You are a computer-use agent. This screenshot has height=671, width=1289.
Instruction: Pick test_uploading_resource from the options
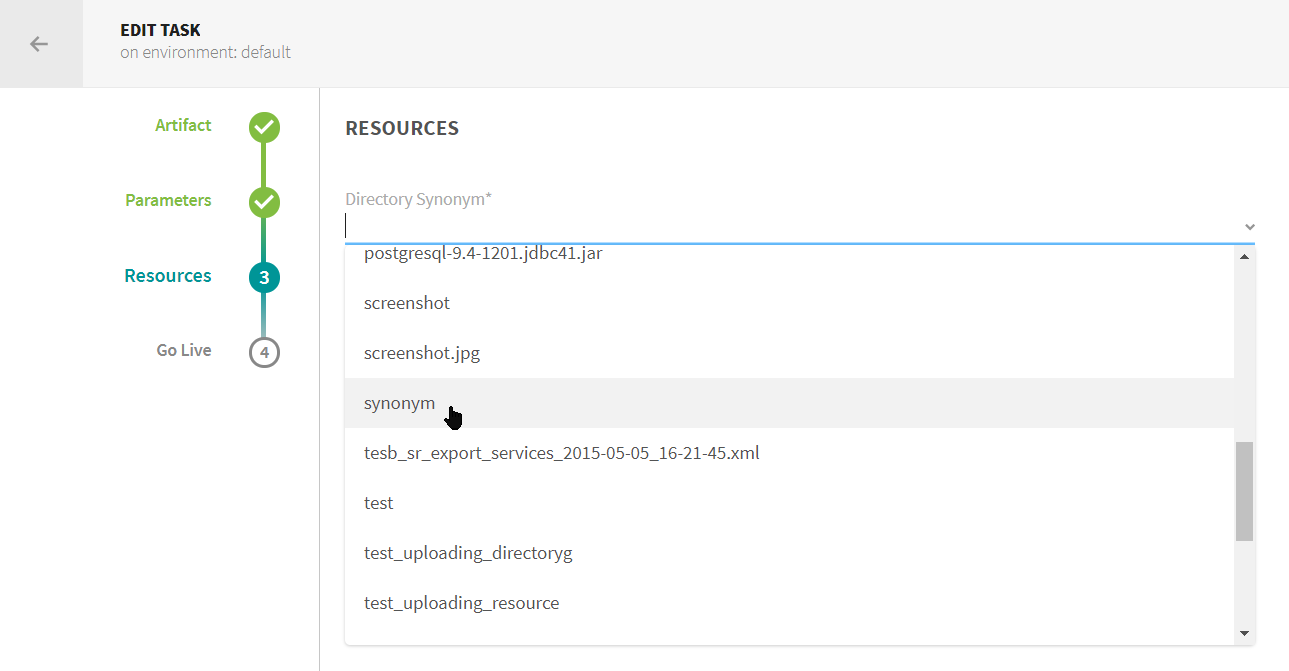coord(461,602)
